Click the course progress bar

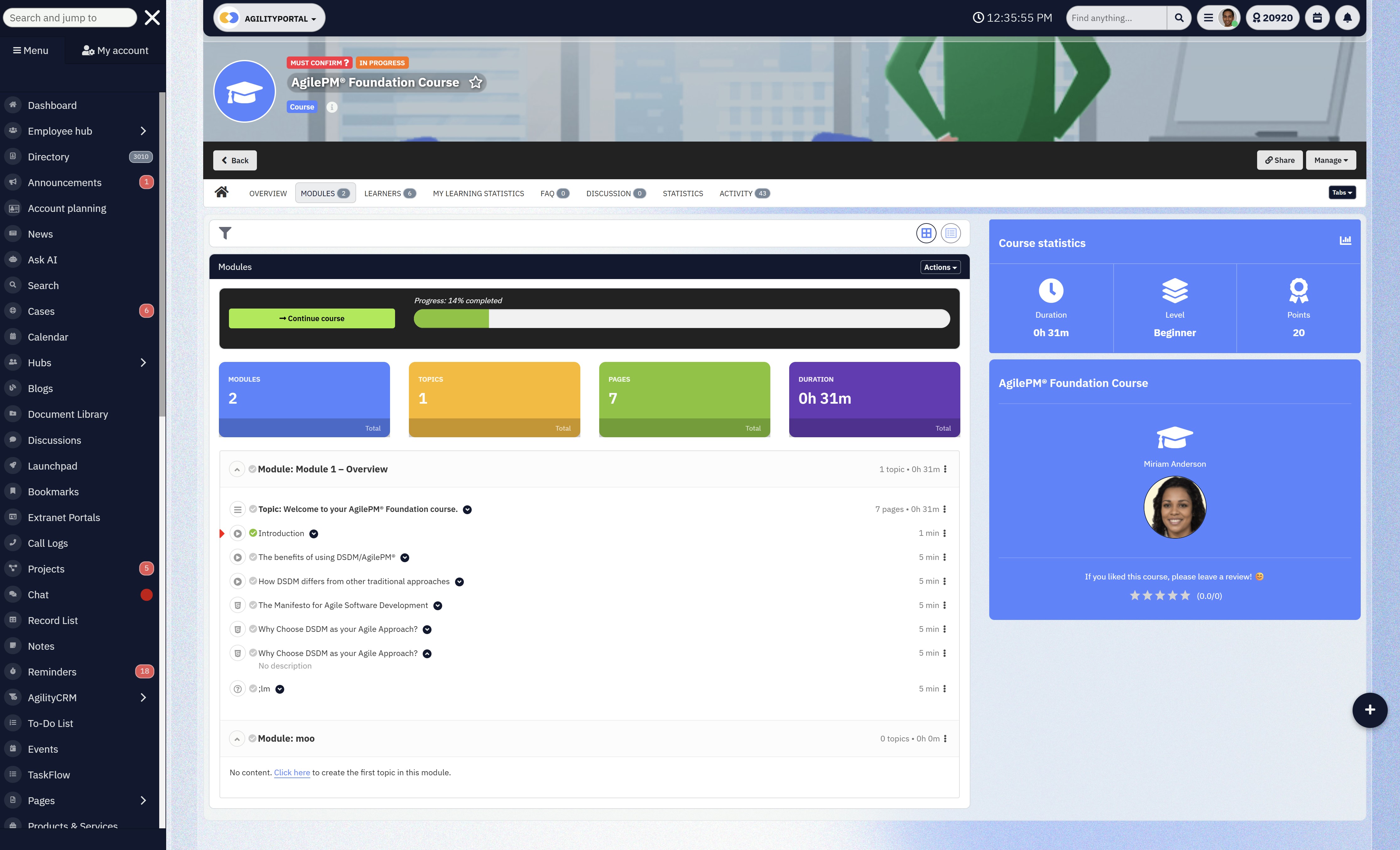[x=681, y=319]
